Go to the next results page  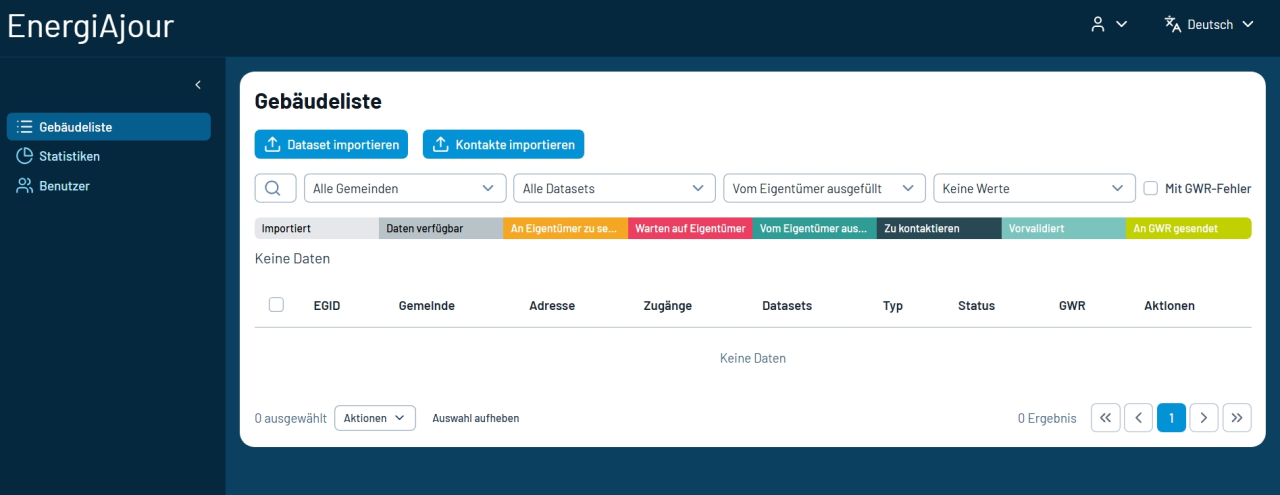[1204, 418]
